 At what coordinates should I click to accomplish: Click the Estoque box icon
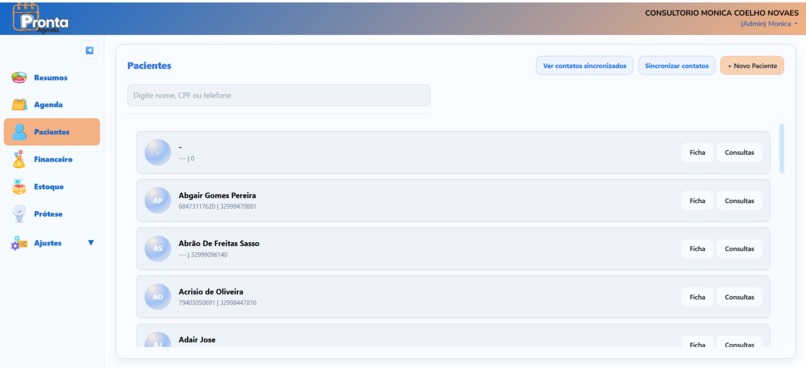point(19,187)
